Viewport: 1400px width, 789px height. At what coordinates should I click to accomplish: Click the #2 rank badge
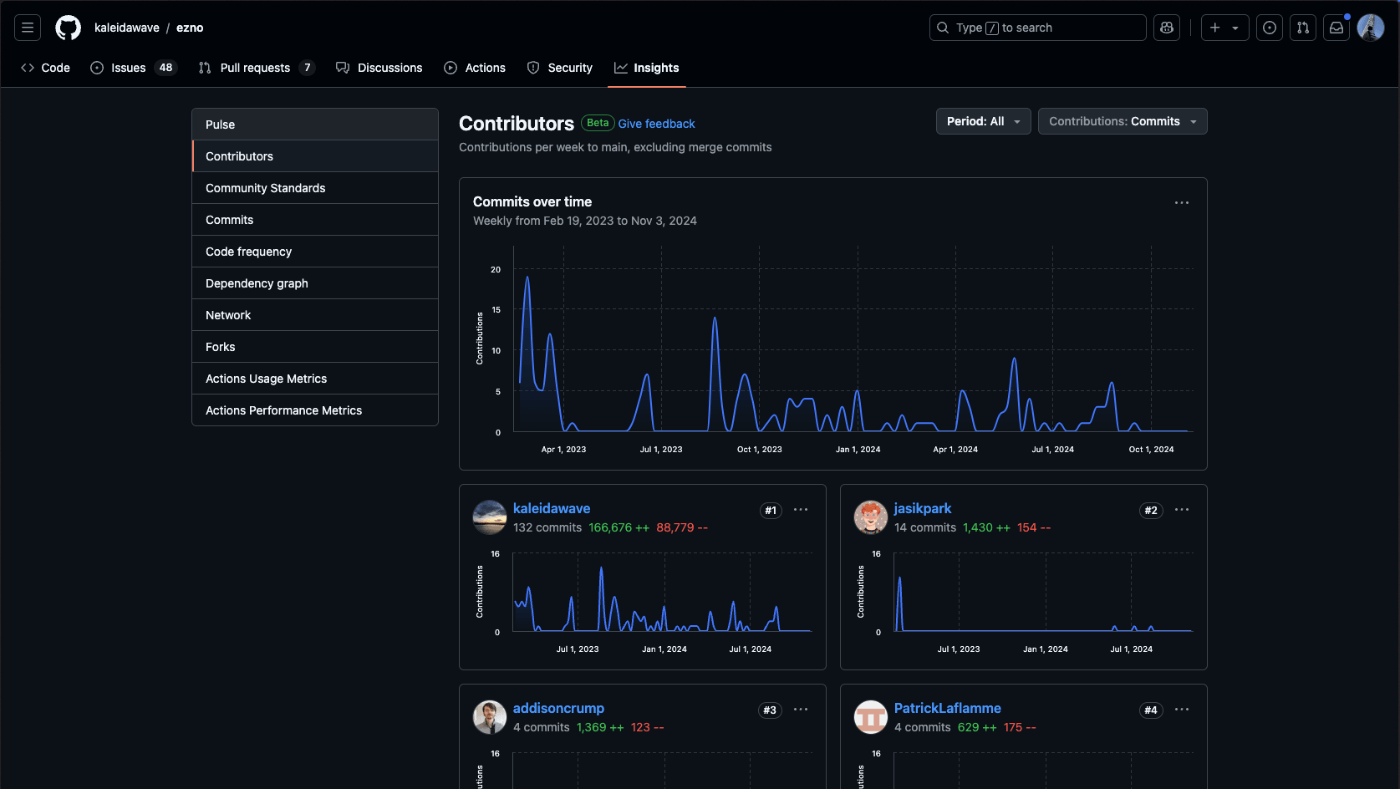point(1151,510)
